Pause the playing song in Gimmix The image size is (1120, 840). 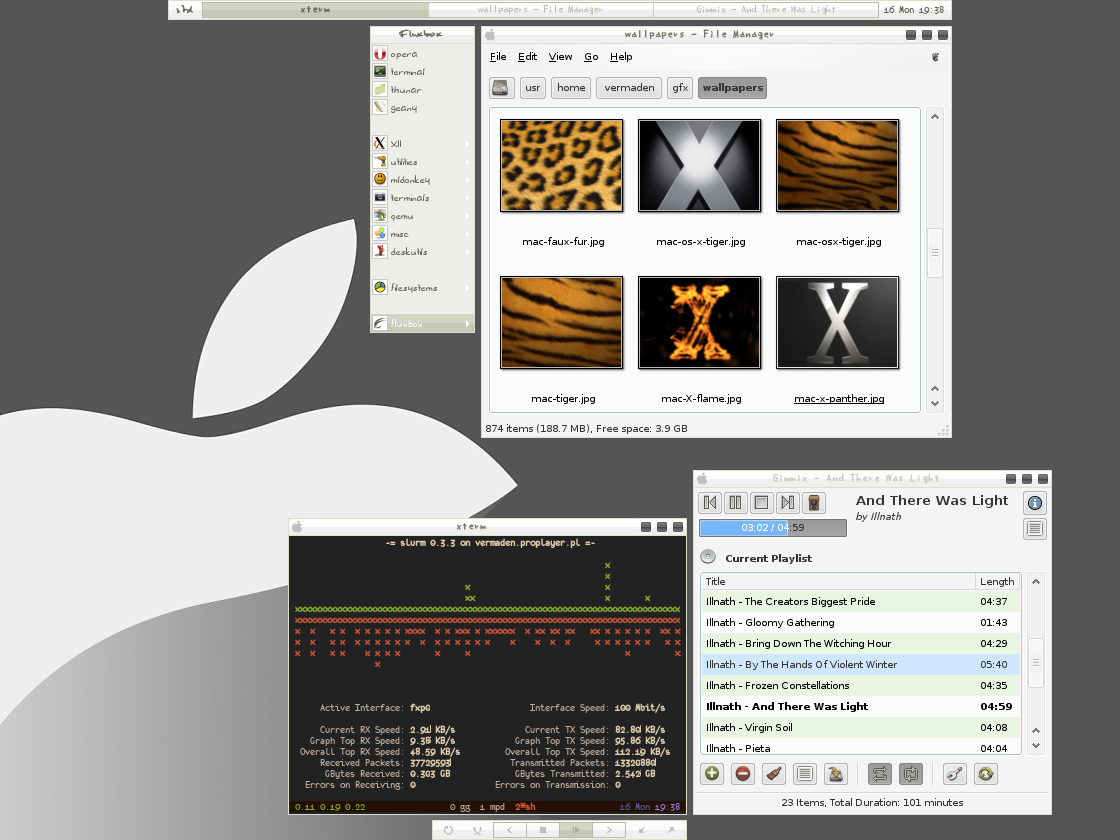point(735,503)
